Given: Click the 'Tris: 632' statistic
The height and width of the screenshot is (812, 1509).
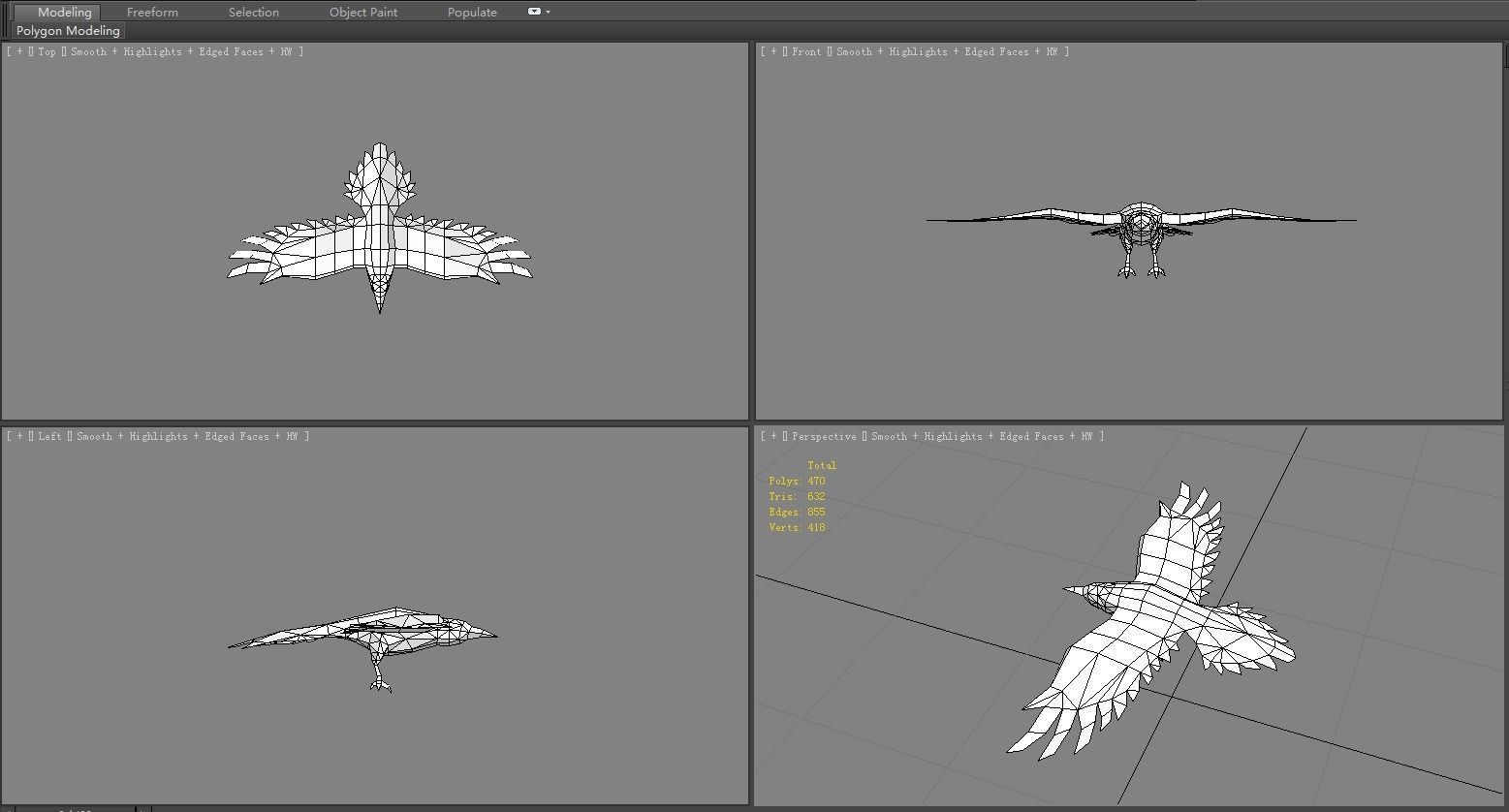Looking at the screenshot, I should (797, 496).
